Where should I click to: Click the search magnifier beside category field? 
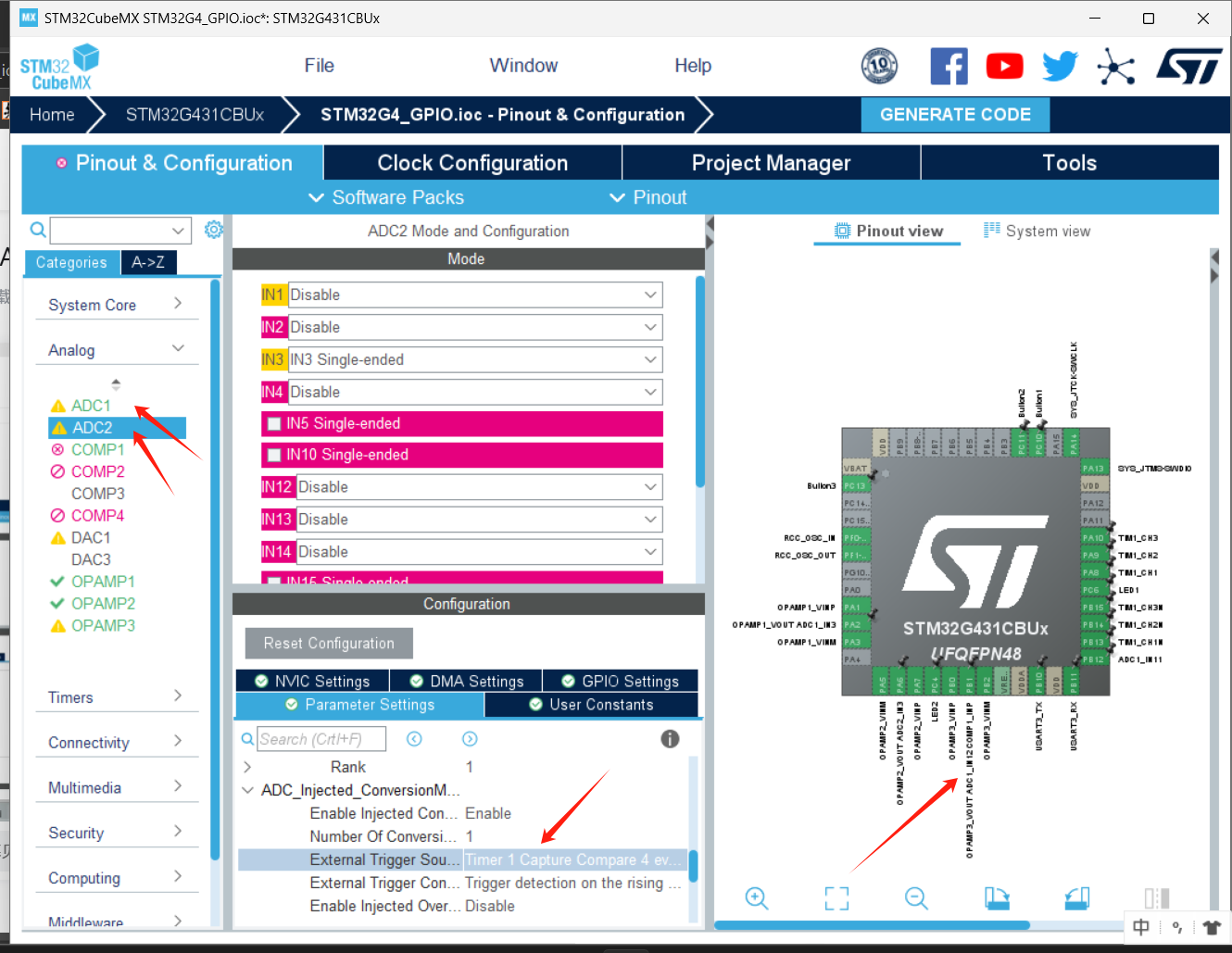(x=38, y=230)
